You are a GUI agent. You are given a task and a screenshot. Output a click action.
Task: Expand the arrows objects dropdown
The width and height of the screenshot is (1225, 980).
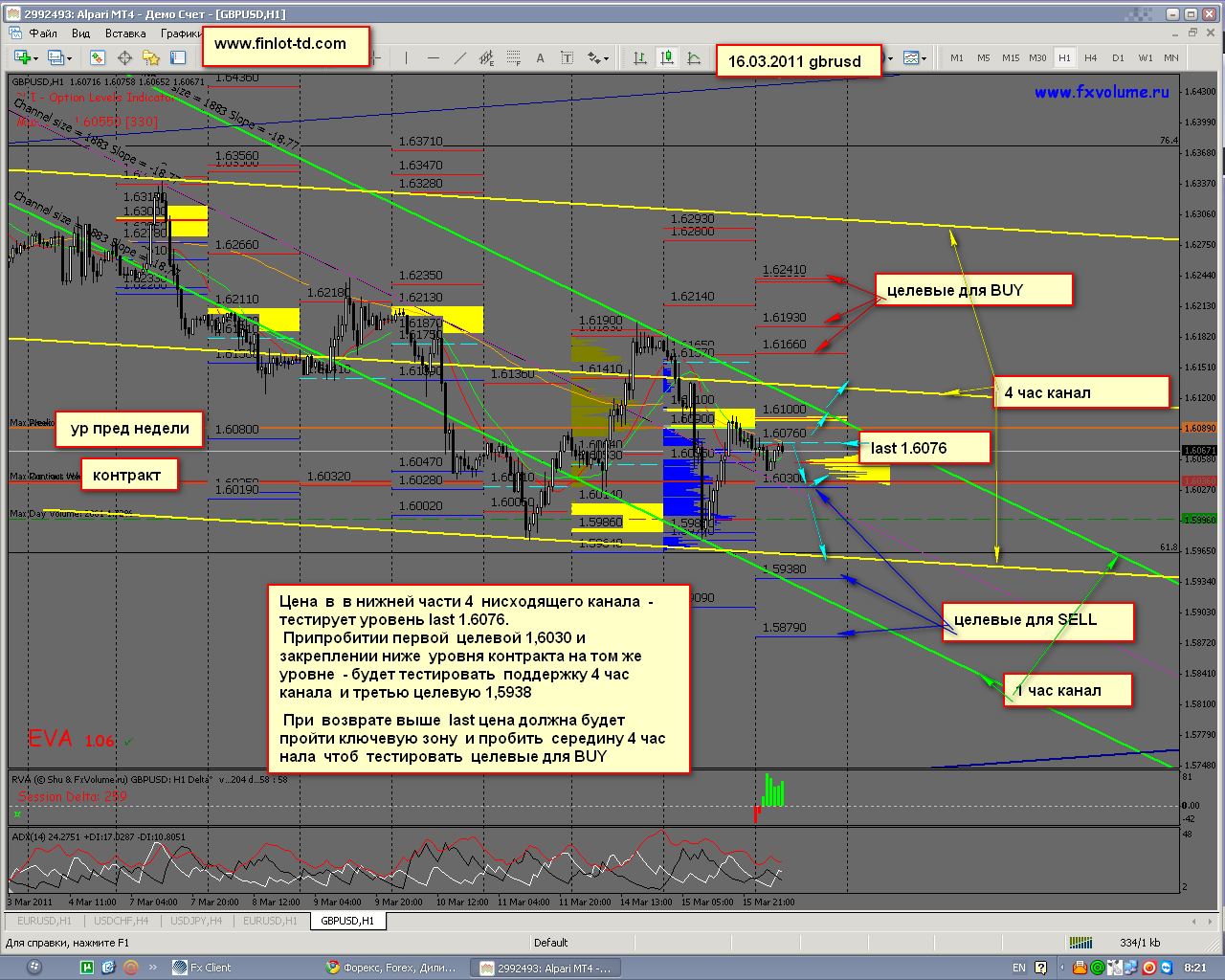(x=606, y=58)
